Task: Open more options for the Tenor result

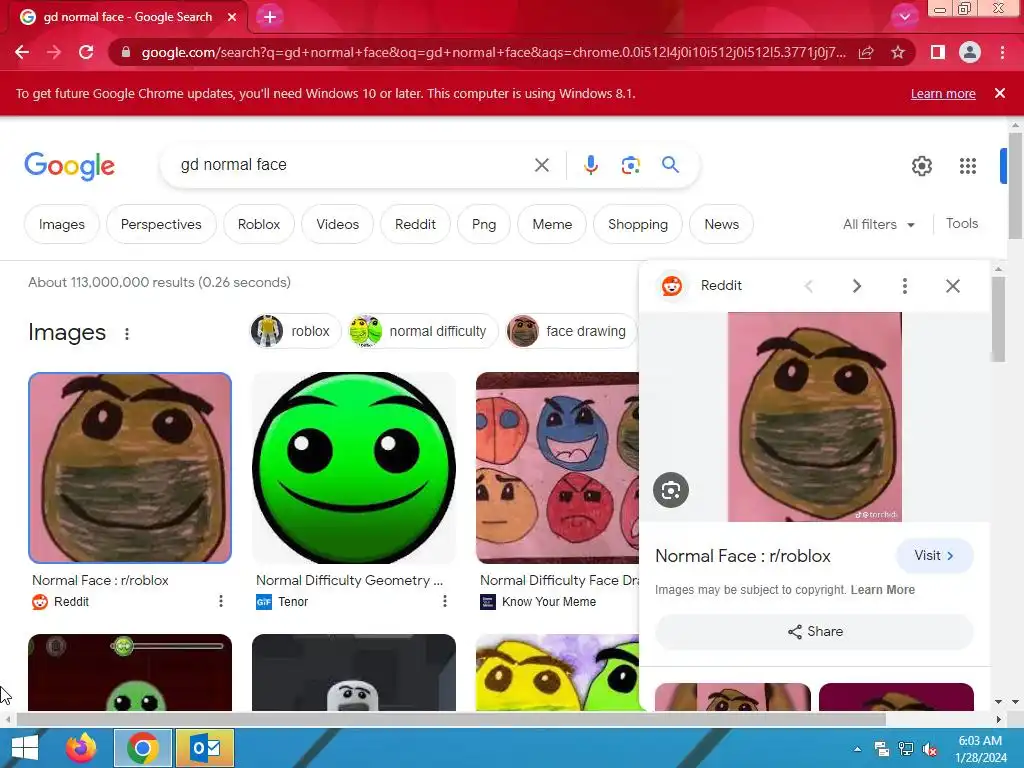Action: pos(445,601)
